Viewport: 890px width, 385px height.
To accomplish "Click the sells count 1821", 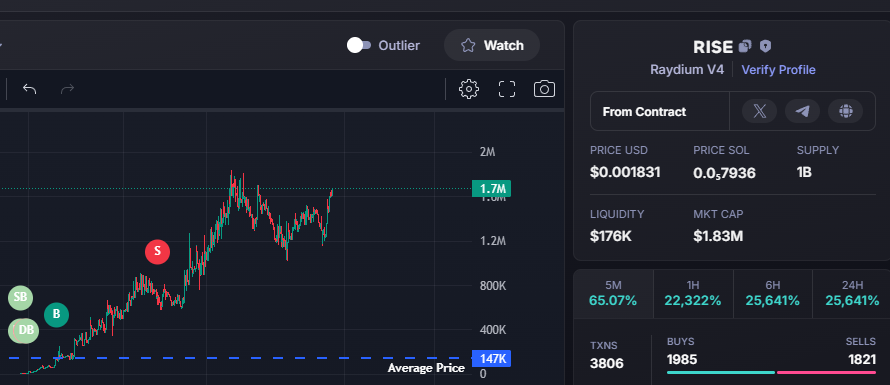I will [x=862, y=359].
